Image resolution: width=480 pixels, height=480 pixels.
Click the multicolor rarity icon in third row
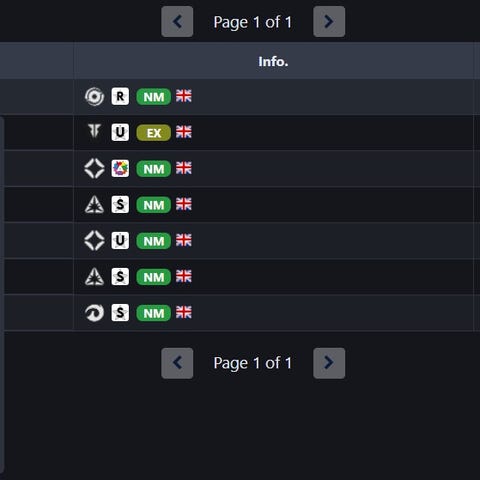pyautogui.click(x=120, y=169)
